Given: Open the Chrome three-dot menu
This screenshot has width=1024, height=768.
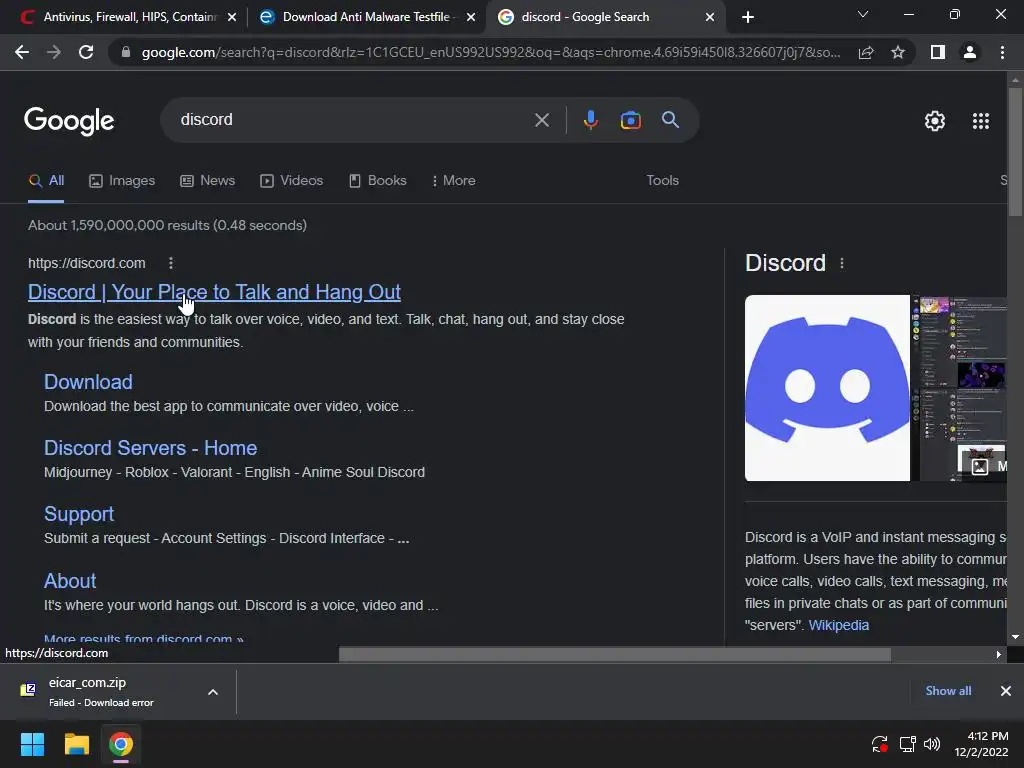Looking at the screenshot, I should (x=1002, y=52).
